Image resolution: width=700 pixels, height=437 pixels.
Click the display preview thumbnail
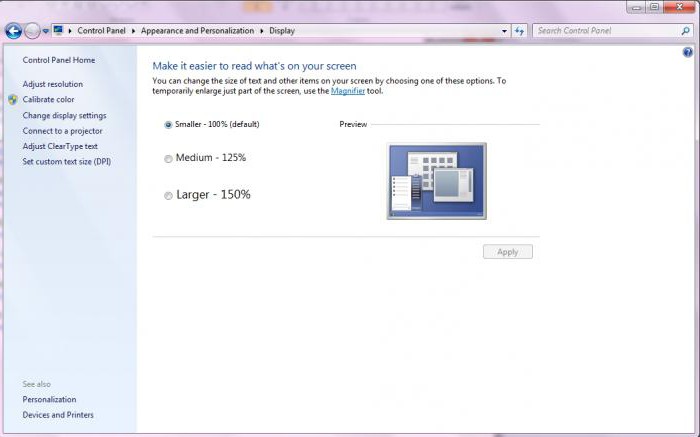click(x=436, y=180)
